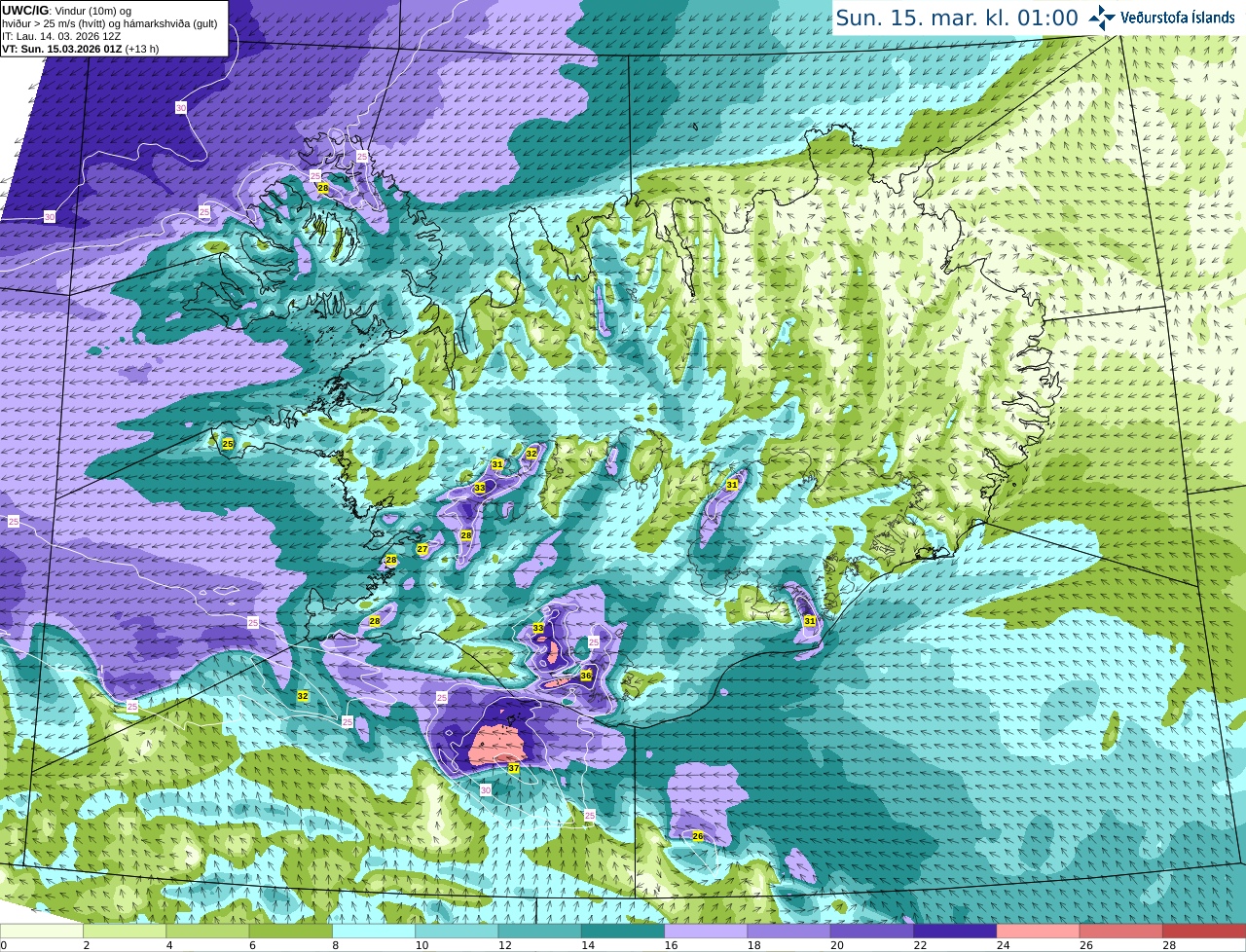The height and width of the screenshot is (952, 1246).
Task: Click the legend scale number 14
Action: pyautogui.click(x=587, y=945)
